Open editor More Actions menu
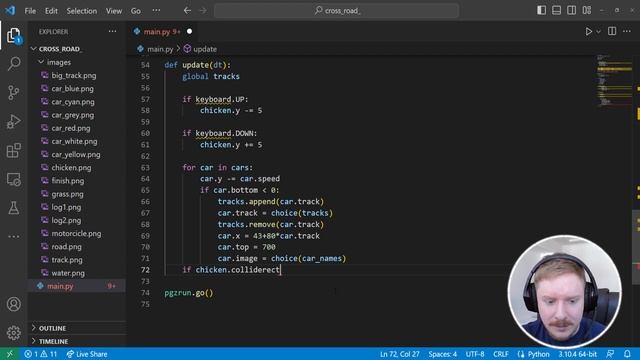The height and width of the screenshot is (360, 640). (627, 31)
